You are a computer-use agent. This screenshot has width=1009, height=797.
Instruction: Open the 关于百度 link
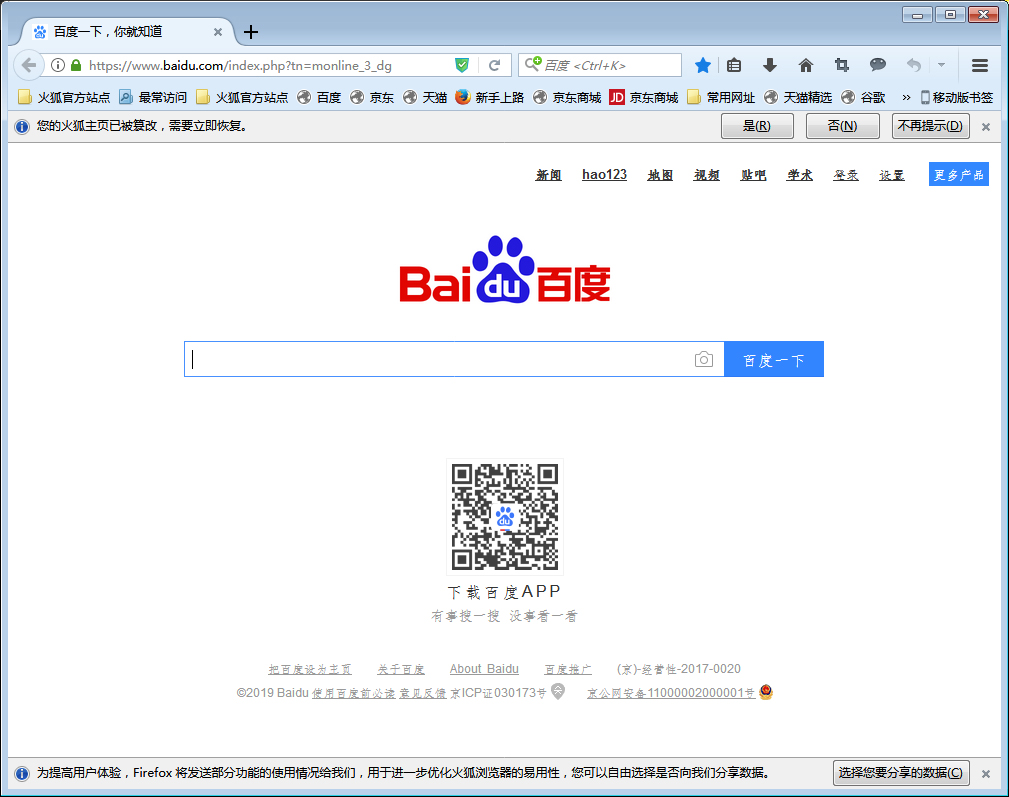point(400,668)
